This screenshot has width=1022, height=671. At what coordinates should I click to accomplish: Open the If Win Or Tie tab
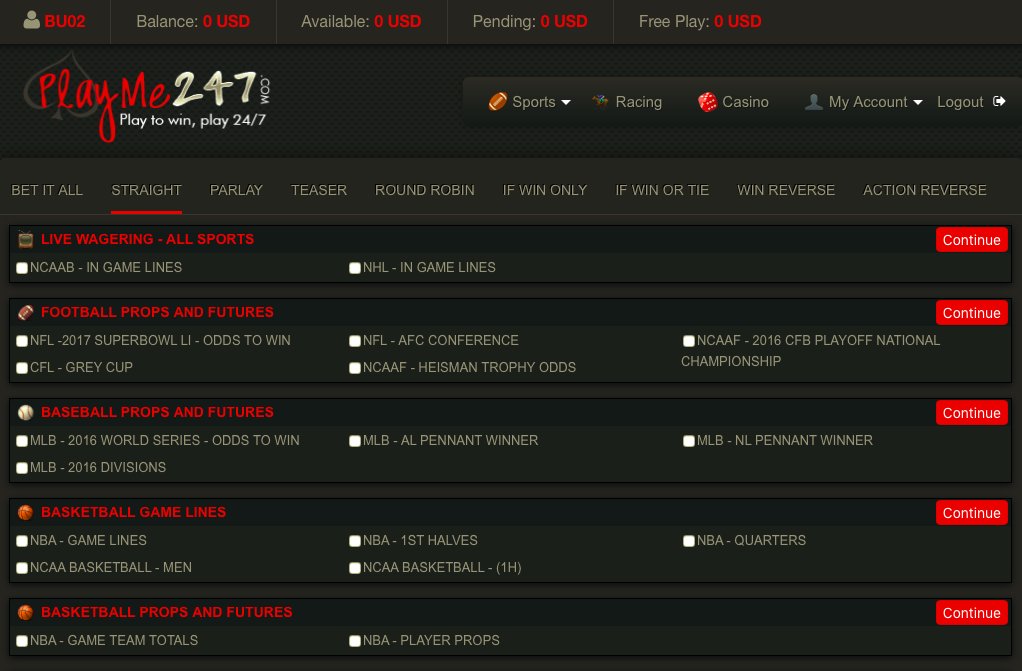(662, 190)
